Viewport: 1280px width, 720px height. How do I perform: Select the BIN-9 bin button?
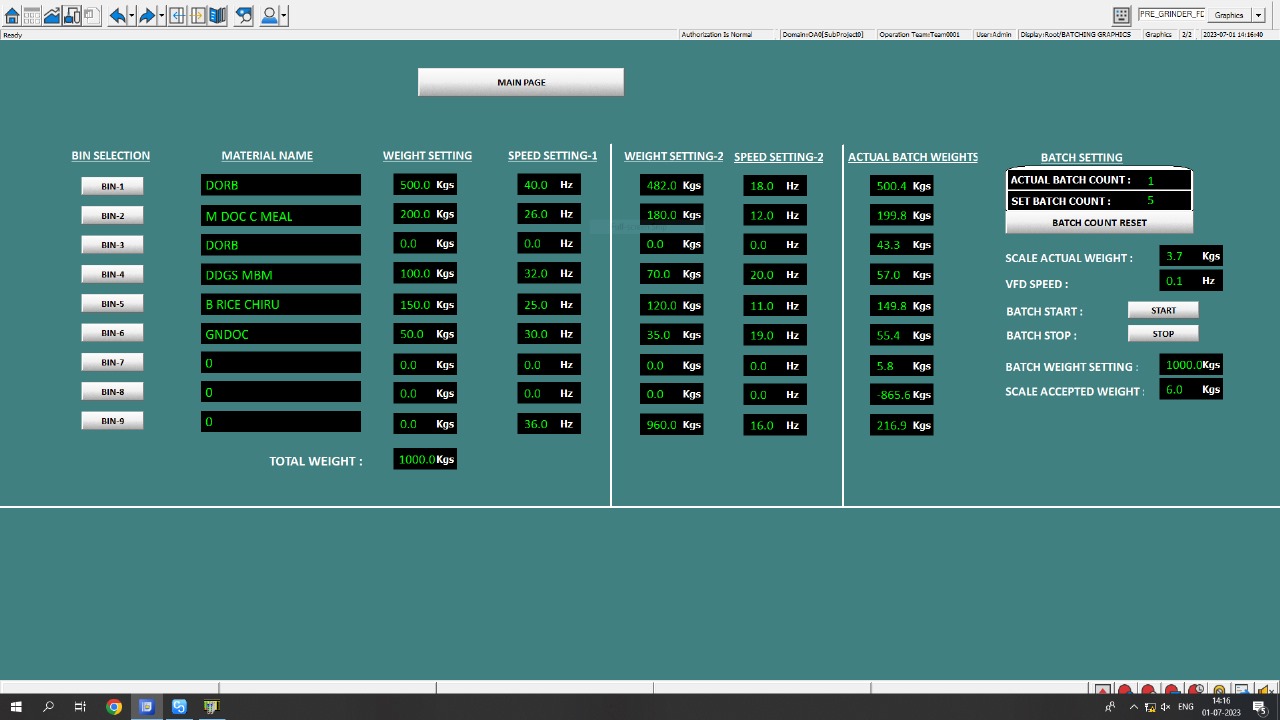point(112,421)
